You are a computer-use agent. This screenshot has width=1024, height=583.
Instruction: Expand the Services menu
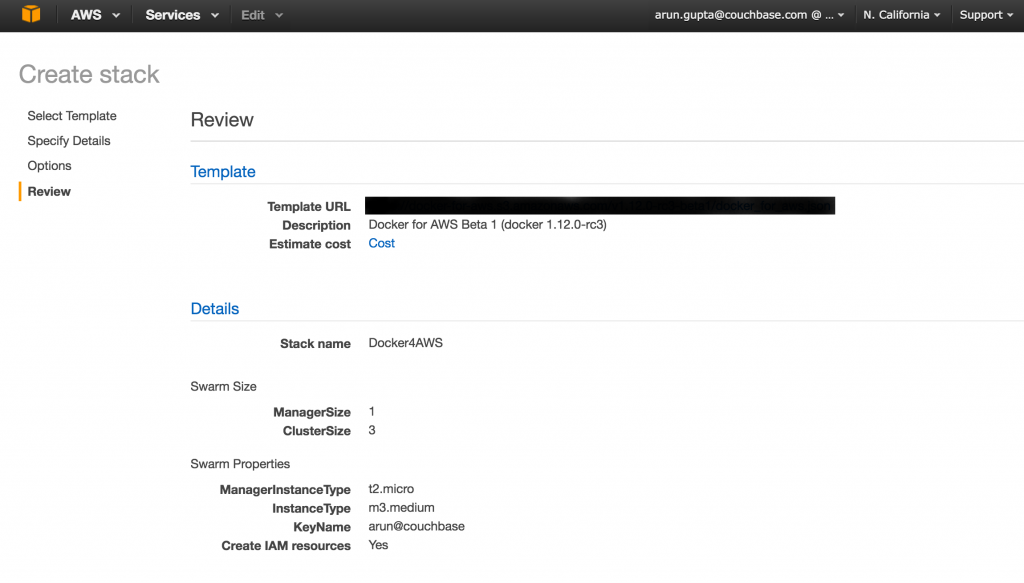(182, 15)
